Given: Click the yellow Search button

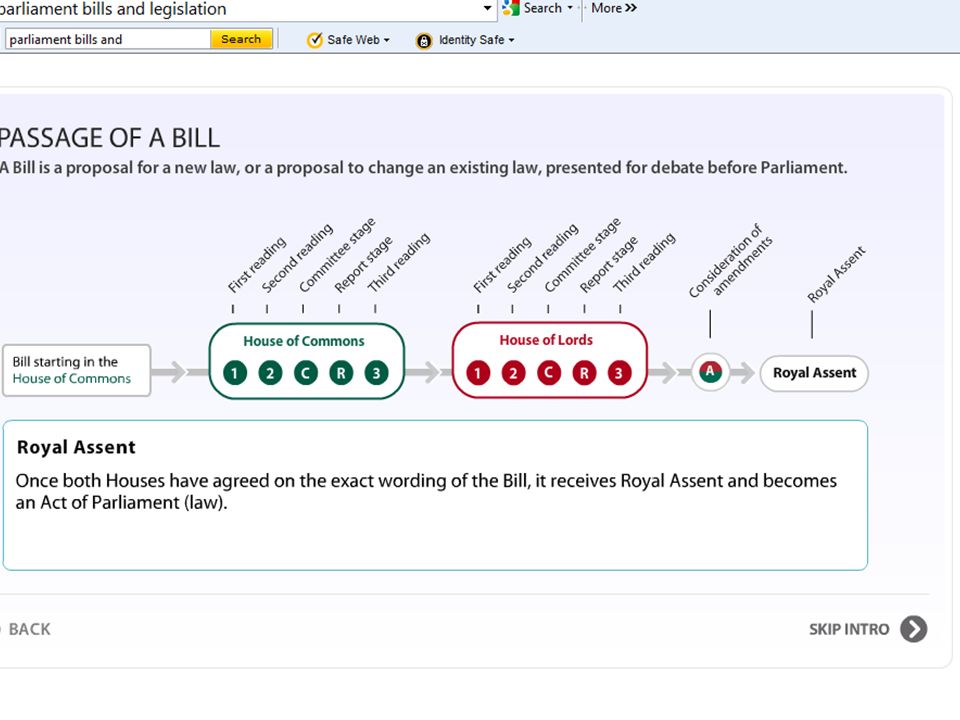Looking at the screenshot, I should 241,39.
